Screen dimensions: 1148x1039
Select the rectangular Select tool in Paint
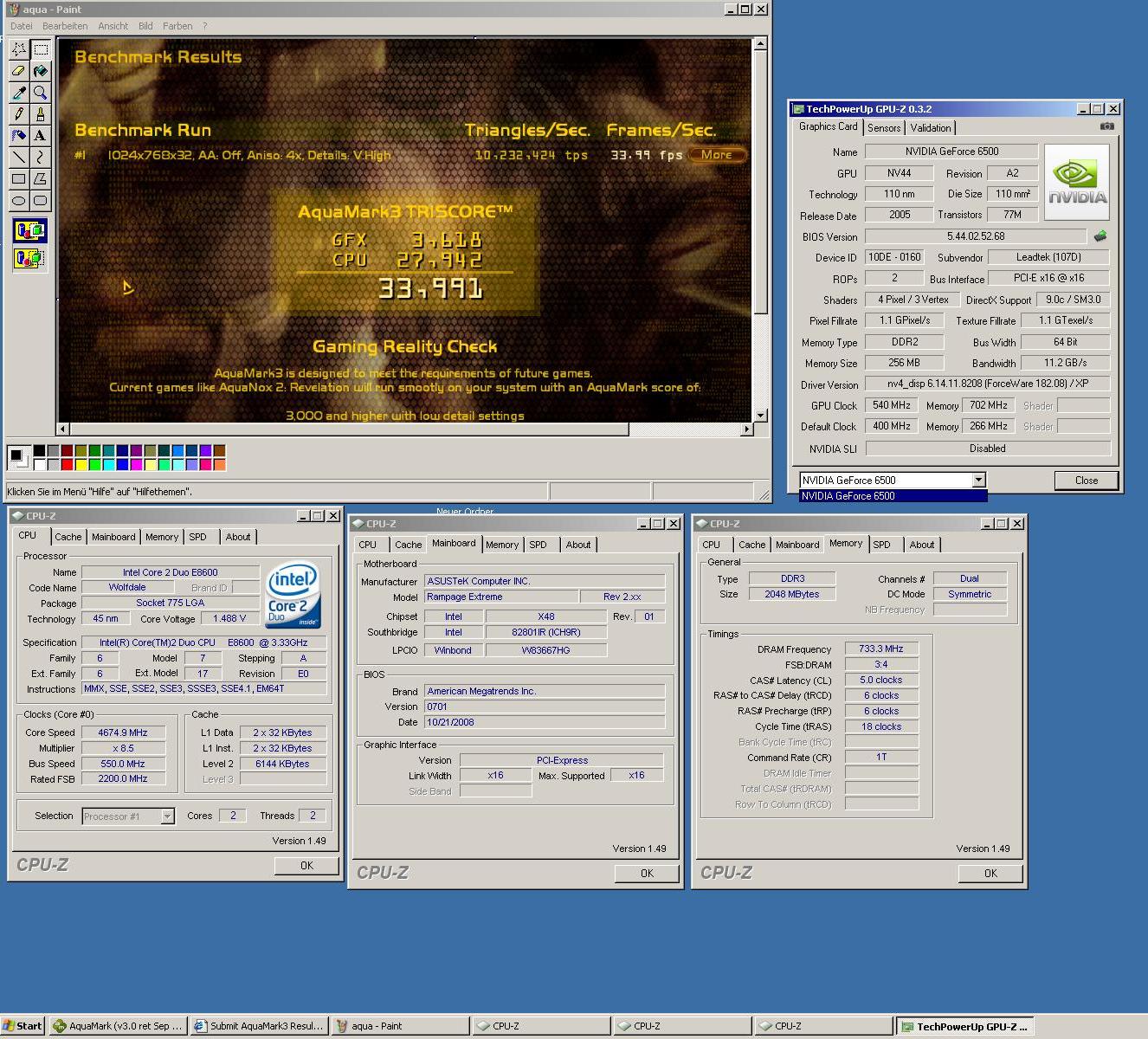[x=41, y=49]
